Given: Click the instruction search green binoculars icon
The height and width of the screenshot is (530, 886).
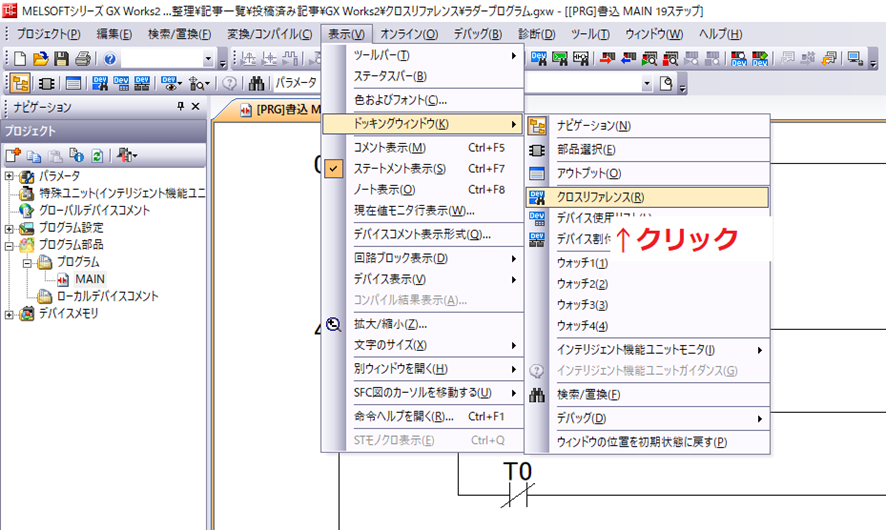Looking at the screenshot, I should point(559,58).
